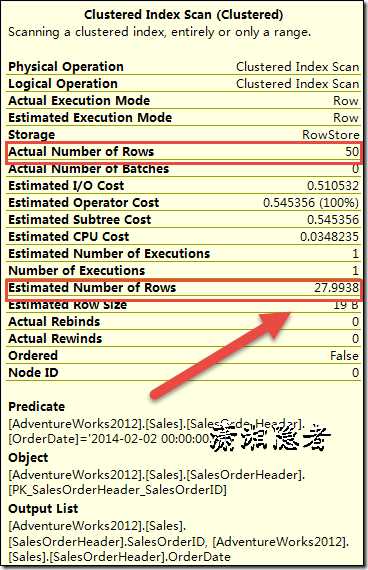The image size is (368, 570).
Task: Select the 'Predicate' heading
Action: coord(36,407)
